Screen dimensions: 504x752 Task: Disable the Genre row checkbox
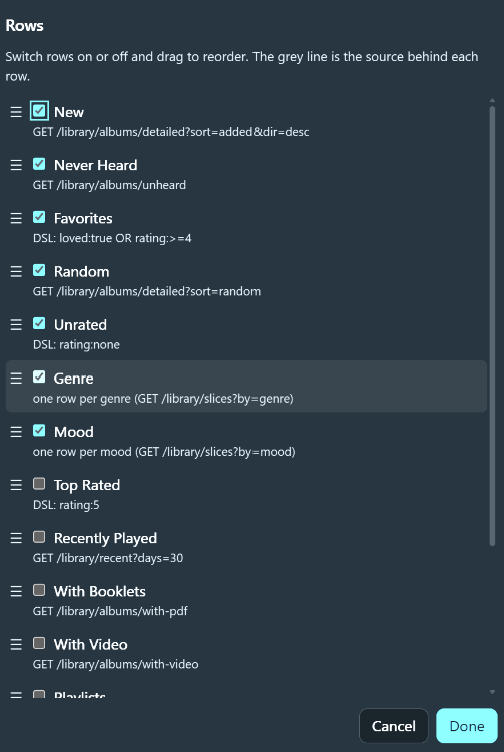pyautogui.click(x=39, y=377)
